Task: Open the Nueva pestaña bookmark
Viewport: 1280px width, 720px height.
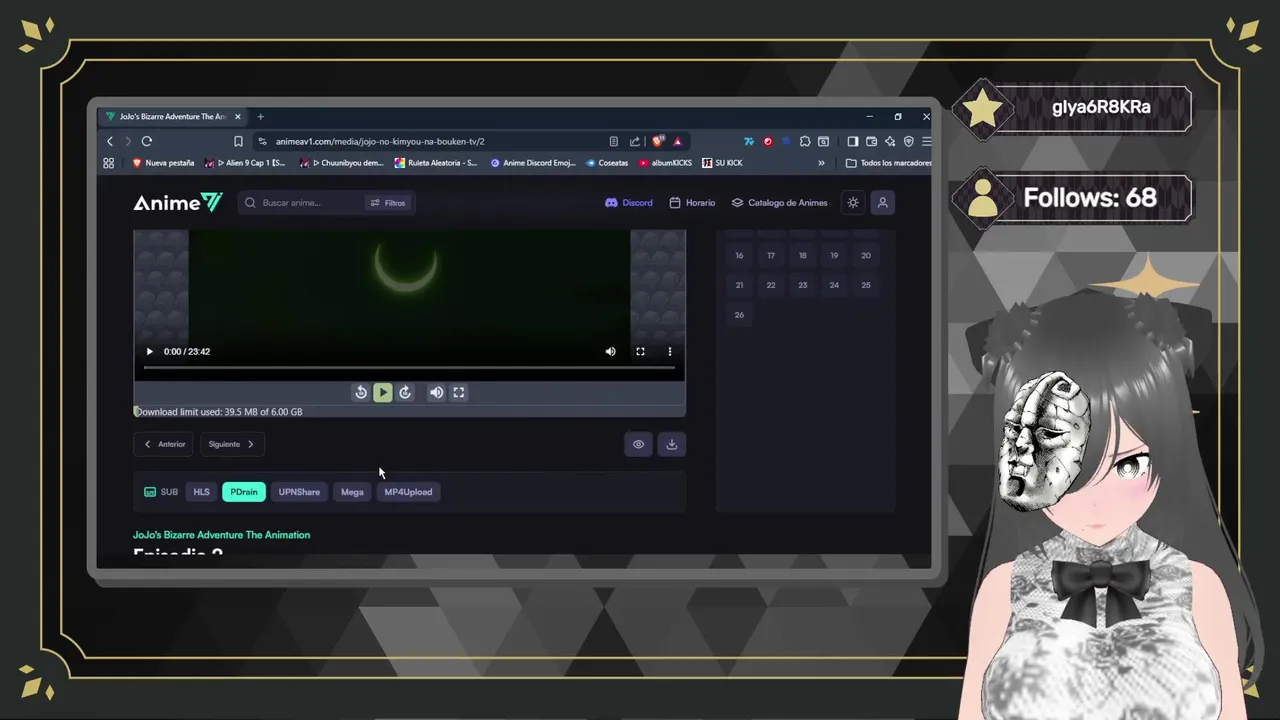Action: [x=163, y=163]
